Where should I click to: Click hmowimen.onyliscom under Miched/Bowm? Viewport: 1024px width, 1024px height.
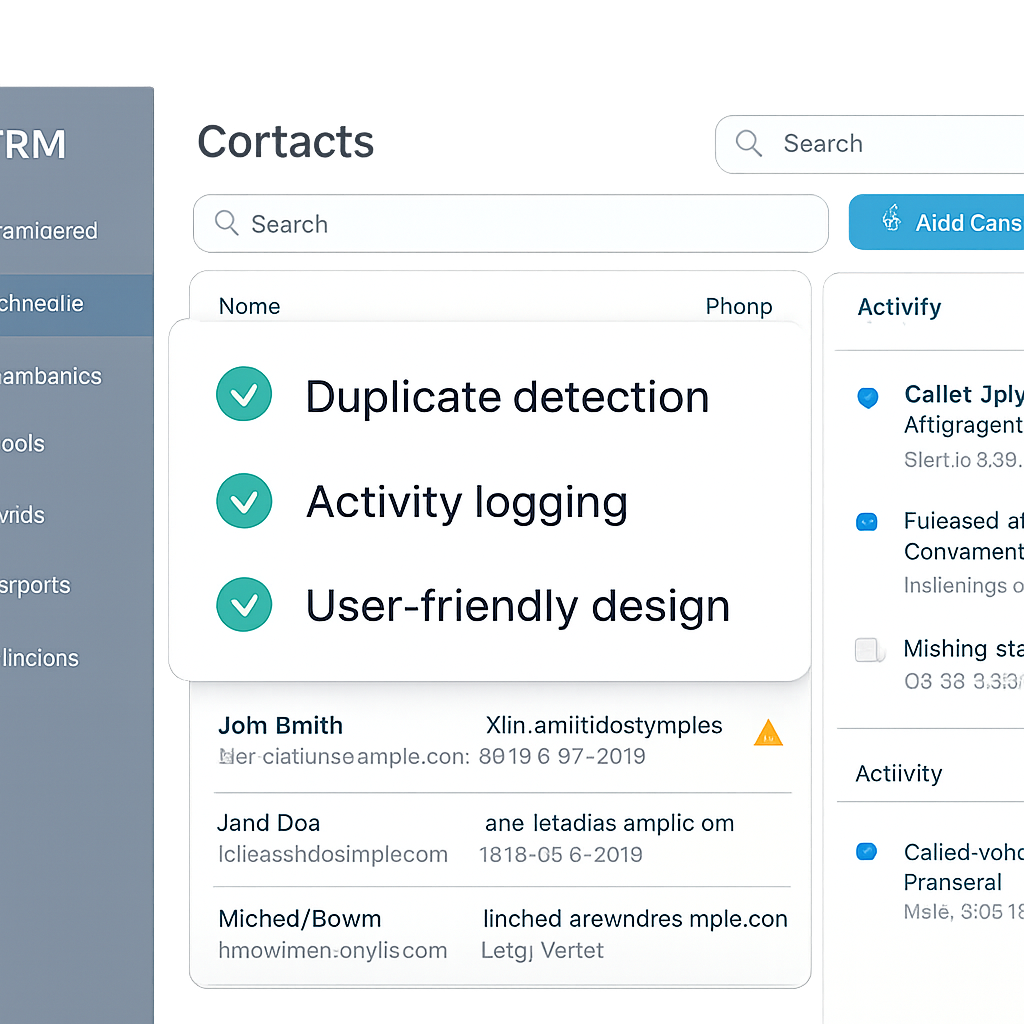[x=333, y=951]
